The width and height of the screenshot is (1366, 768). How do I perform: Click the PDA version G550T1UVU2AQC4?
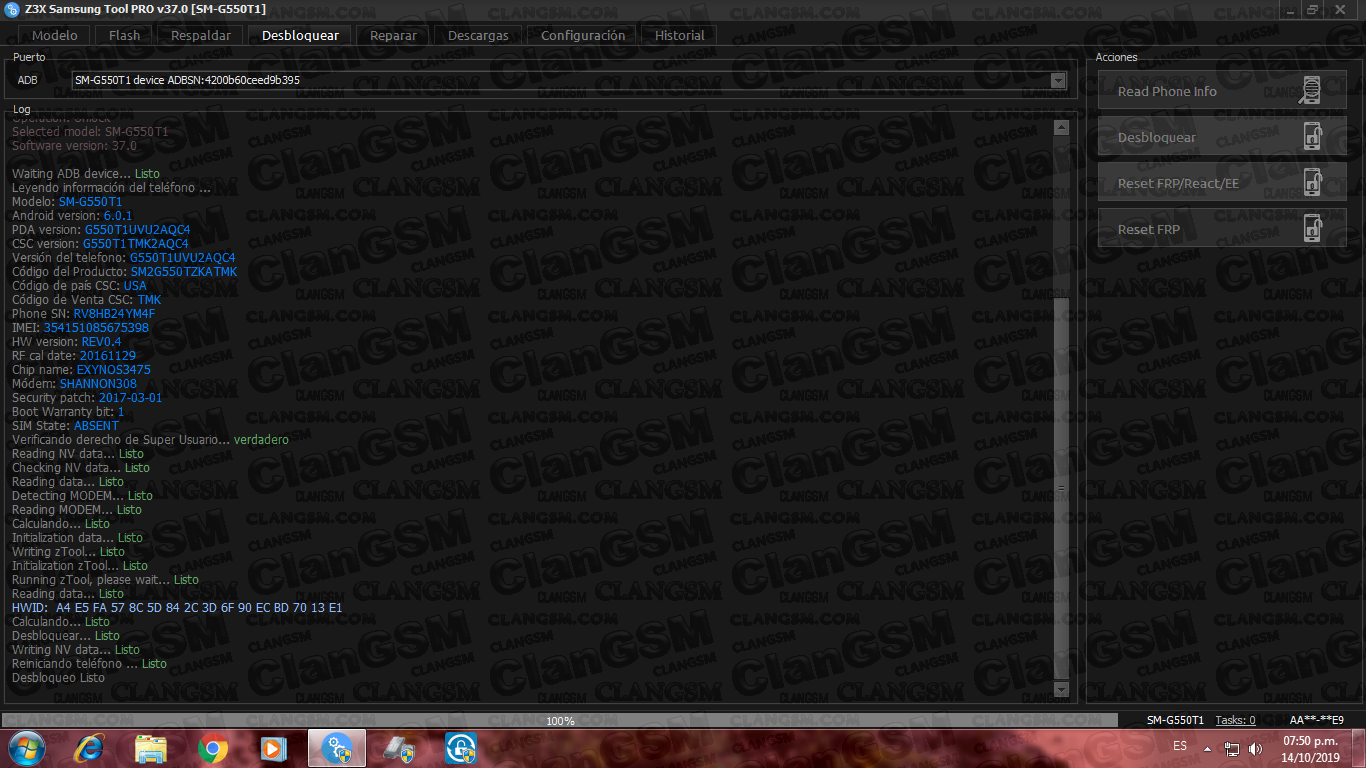[x=137, y=230]
